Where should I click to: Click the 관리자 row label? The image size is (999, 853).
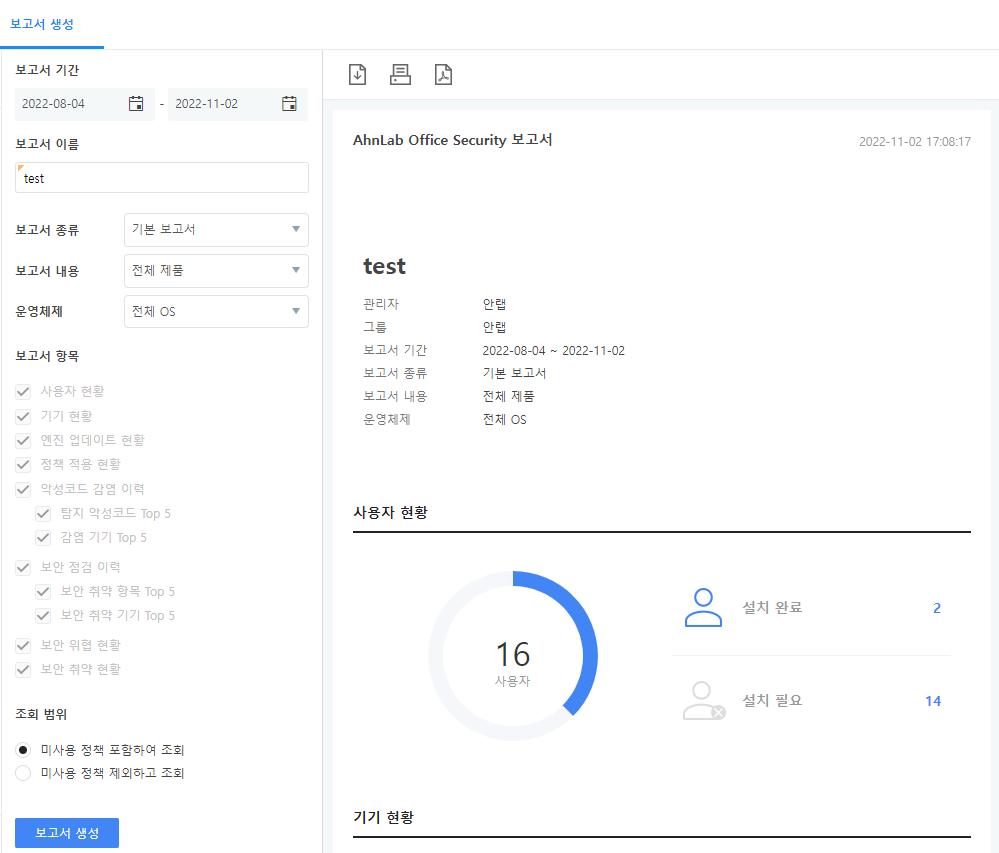pos(381,305)
